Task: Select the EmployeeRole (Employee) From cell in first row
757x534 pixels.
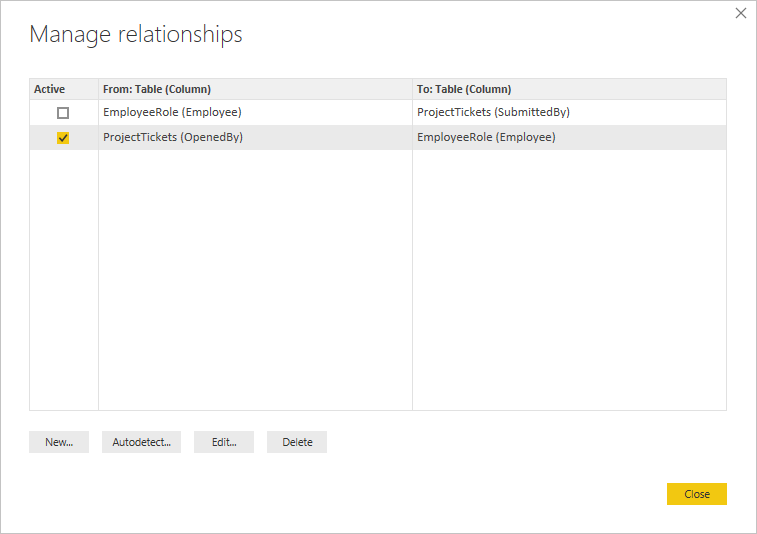Action: pyautogui.click(x=172, y=112)
